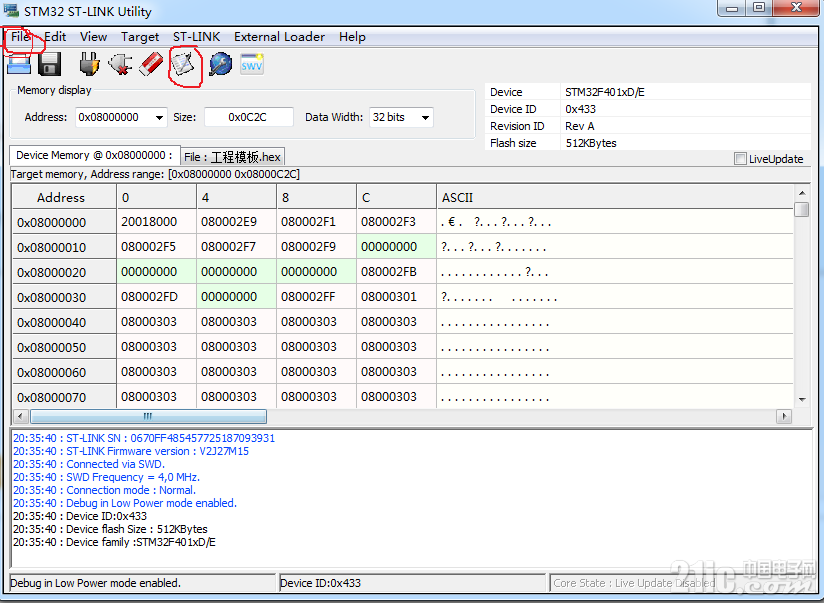This screenshot has width=824, height=603.
Task: Click log line Device flash Size : 512KBytes
Action: tap(110, 529)
